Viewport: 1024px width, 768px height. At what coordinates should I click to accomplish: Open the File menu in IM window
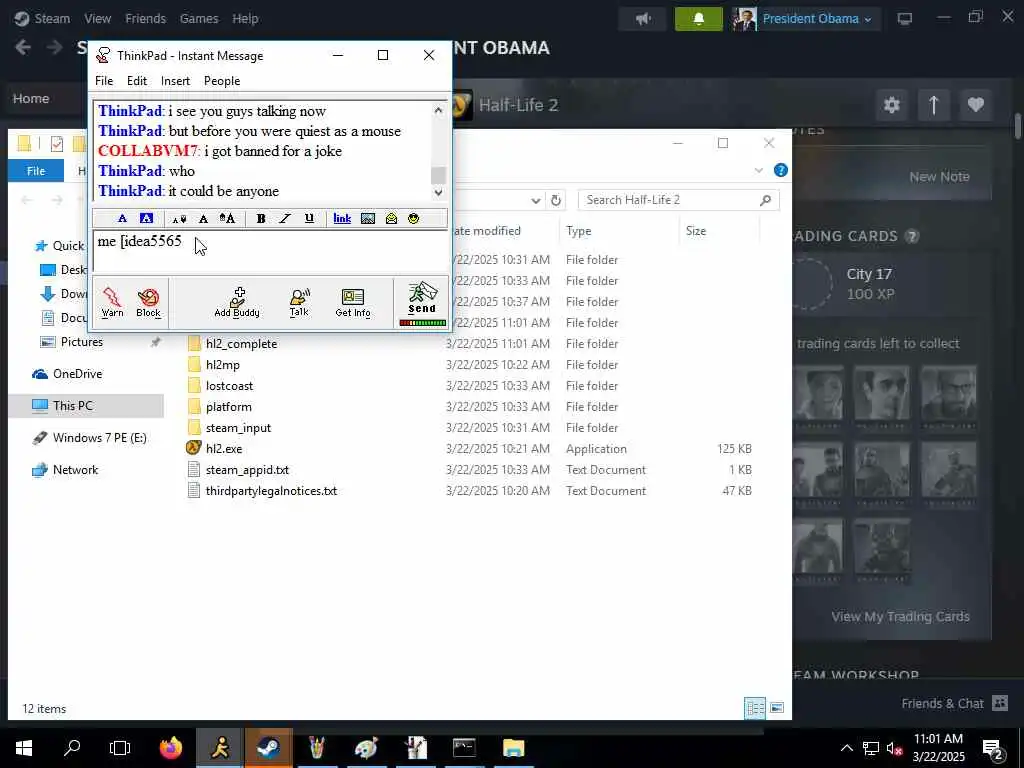[104, 81]
